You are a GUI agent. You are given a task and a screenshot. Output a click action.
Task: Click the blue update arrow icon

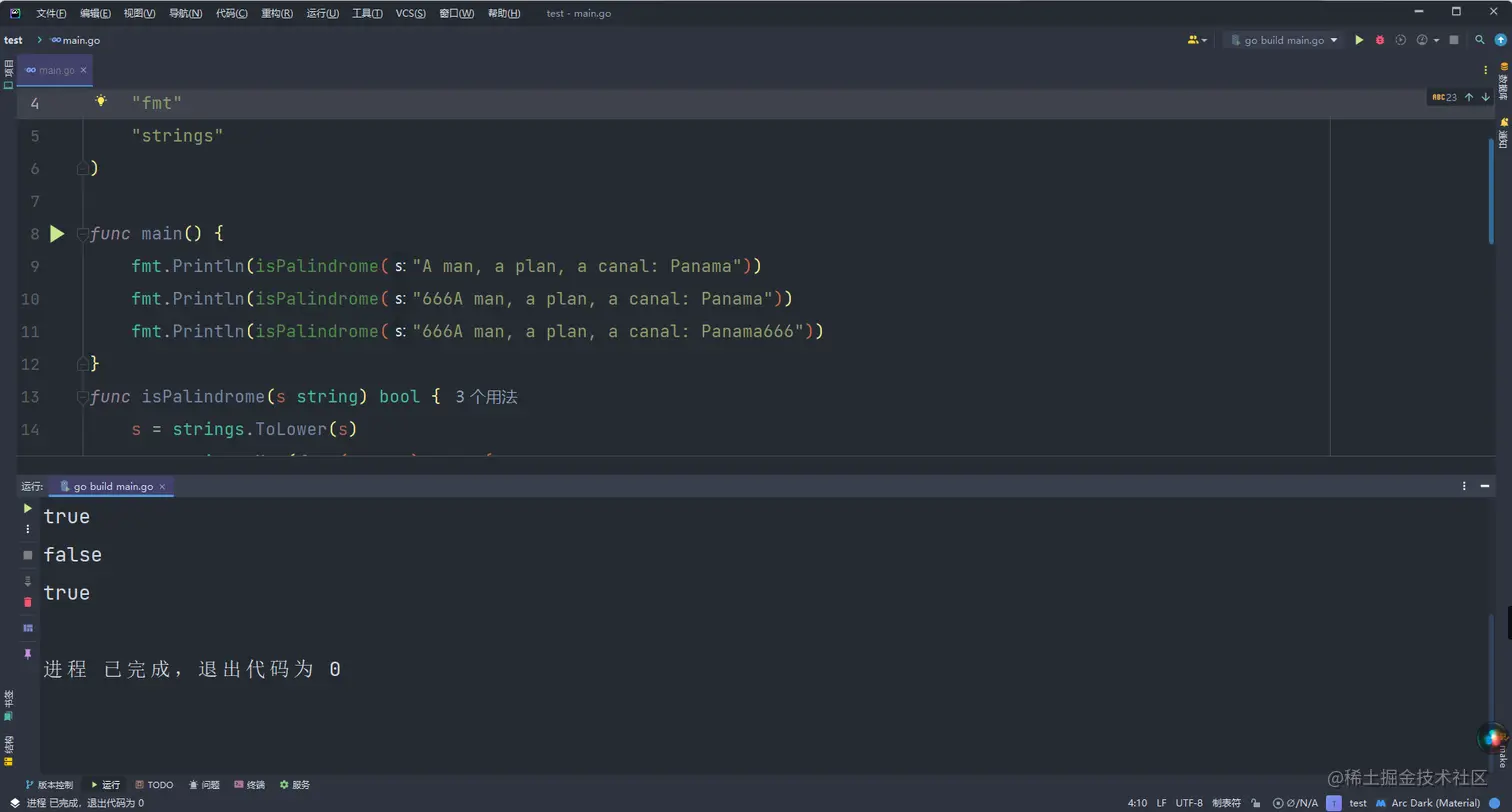point(1500,40)
